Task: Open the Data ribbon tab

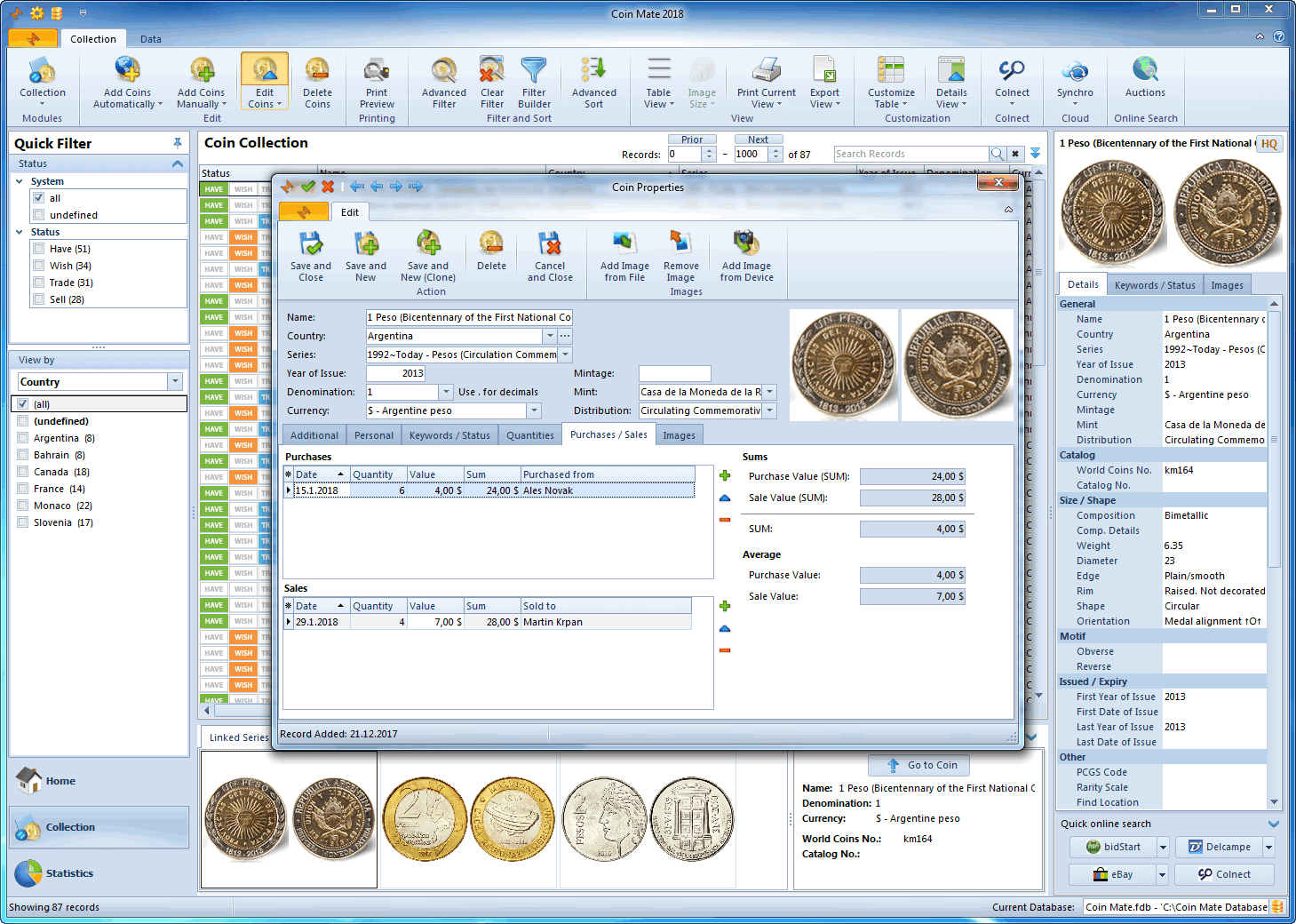Action: 151,39
